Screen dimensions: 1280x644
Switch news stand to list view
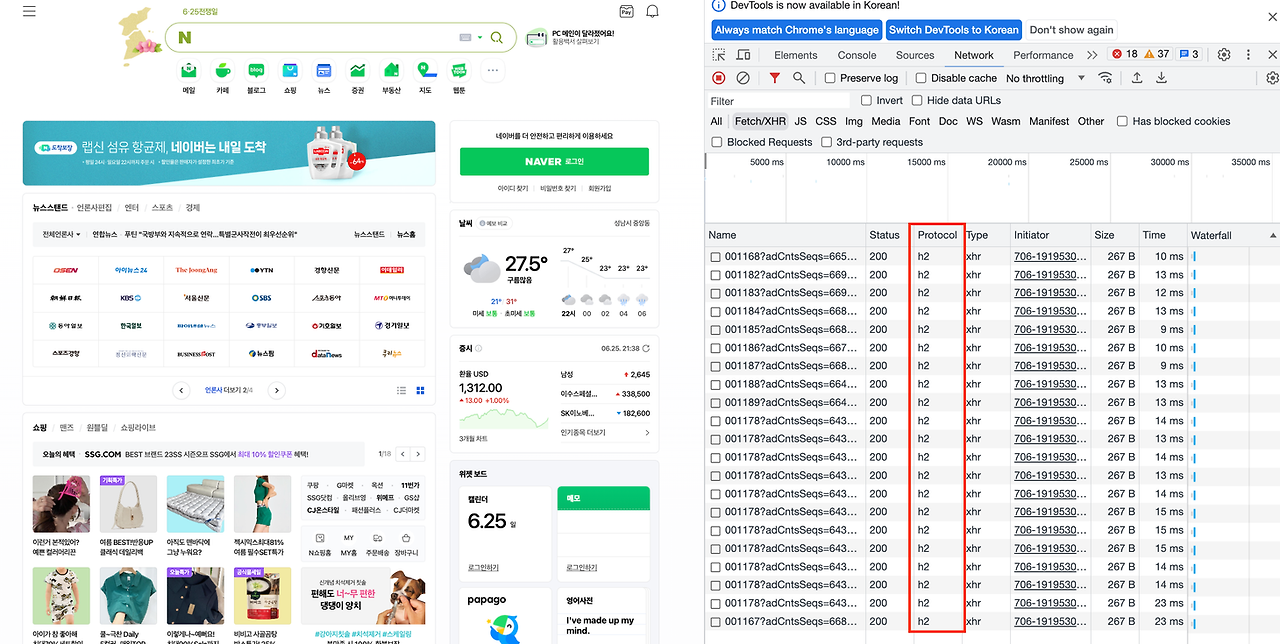tap(401, 390)
